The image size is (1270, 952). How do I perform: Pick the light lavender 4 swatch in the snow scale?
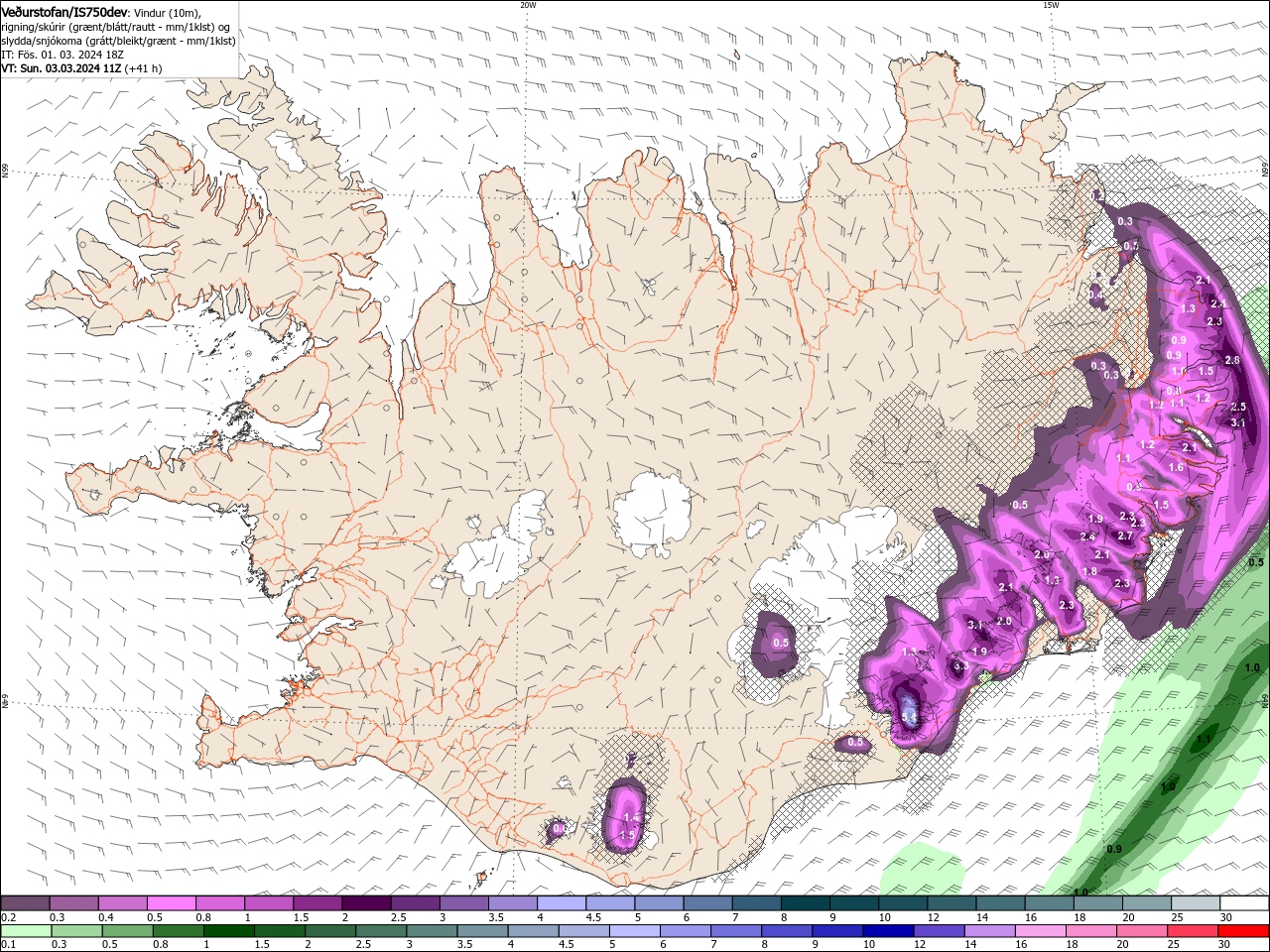click(562, 903)
